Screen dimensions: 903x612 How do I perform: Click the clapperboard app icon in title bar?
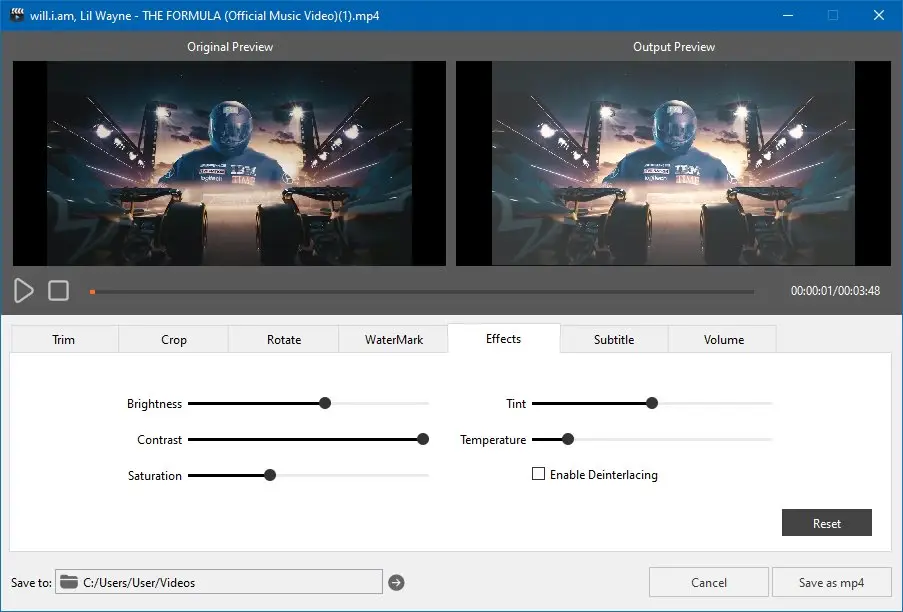(x=17, y=15)
